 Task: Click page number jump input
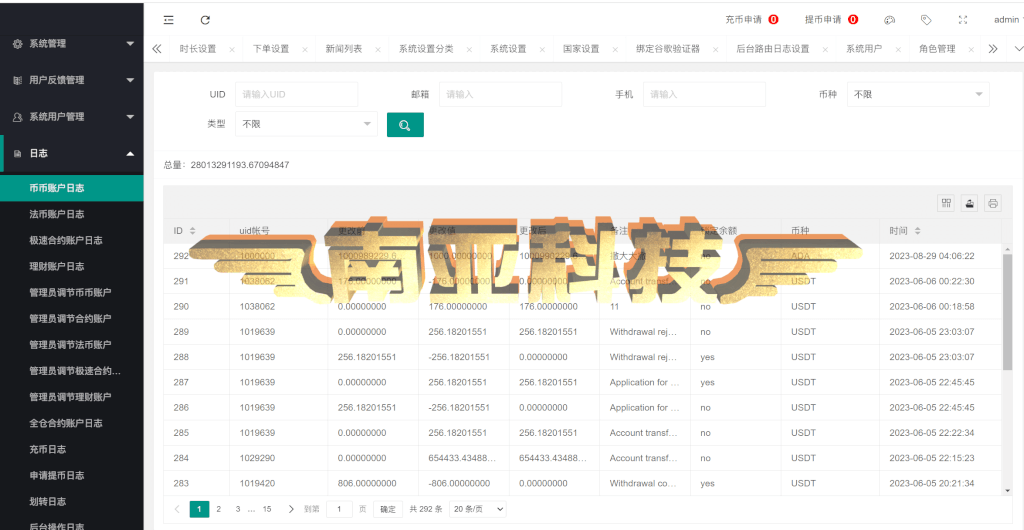pyautogui.click(x=339, y=509)
